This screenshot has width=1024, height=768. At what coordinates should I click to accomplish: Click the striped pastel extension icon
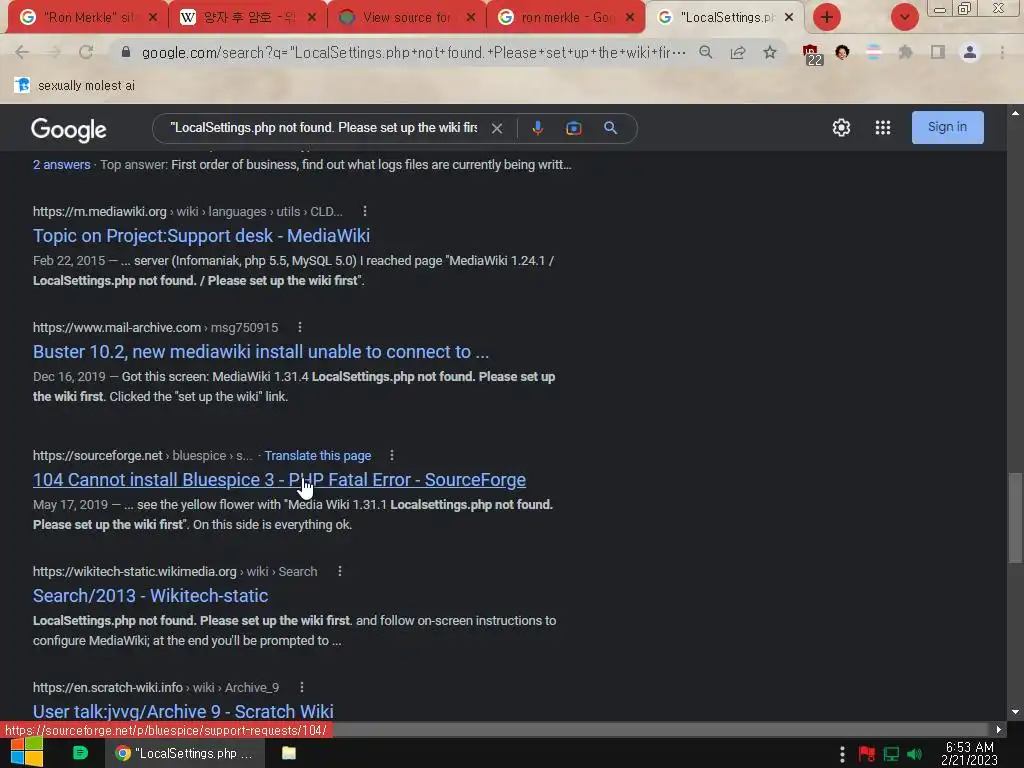click(x=874, y=52)
